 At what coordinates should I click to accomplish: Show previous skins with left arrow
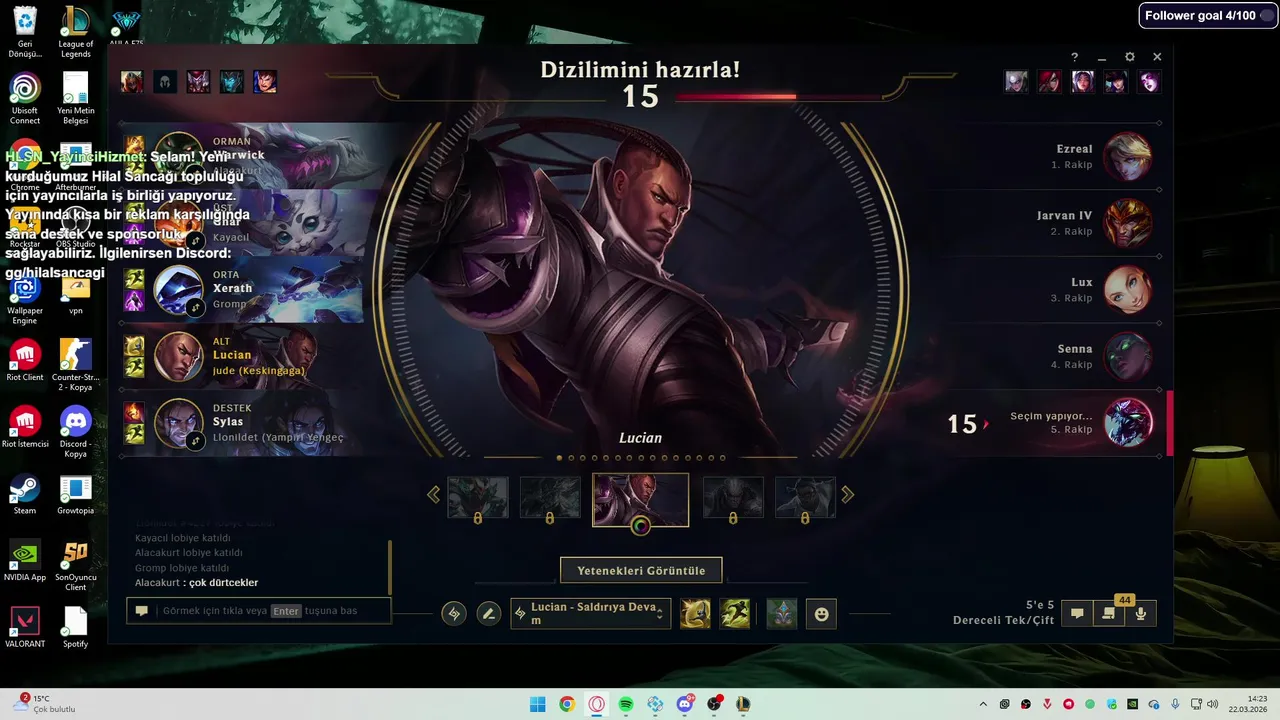coord(434,494)
